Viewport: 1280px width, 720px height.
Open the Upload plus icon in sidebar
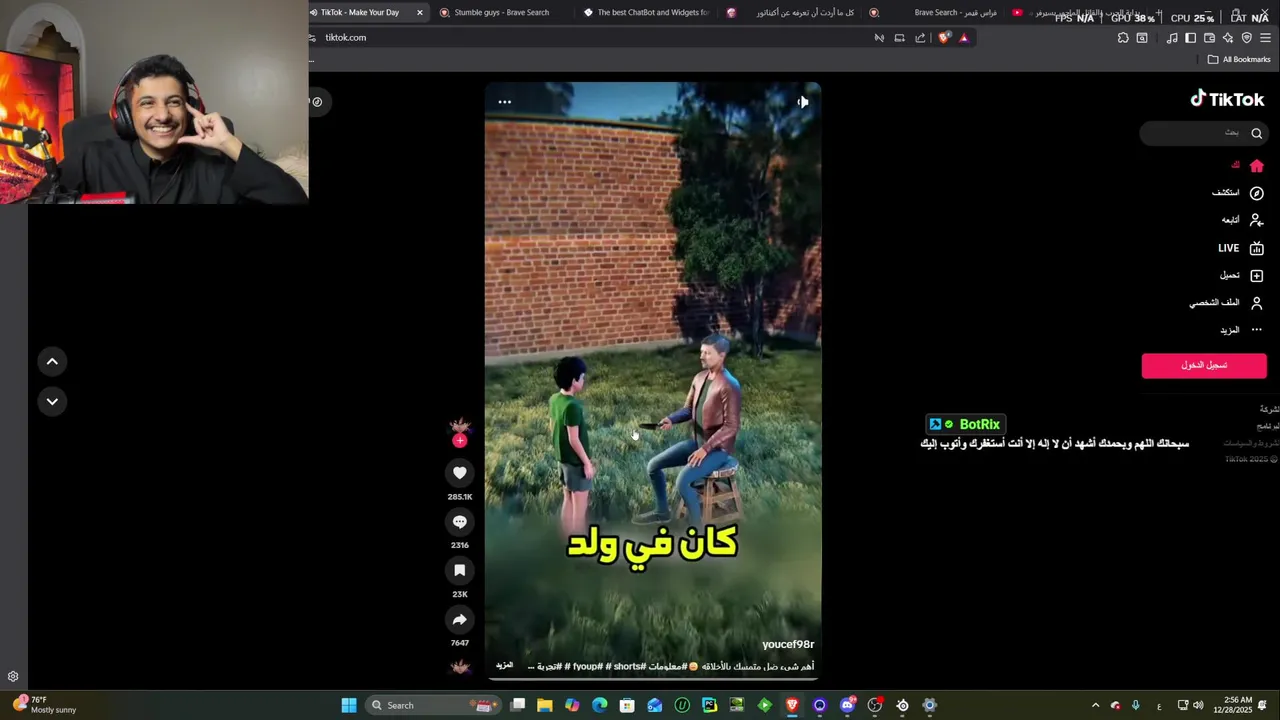[x=1257, y=275]
